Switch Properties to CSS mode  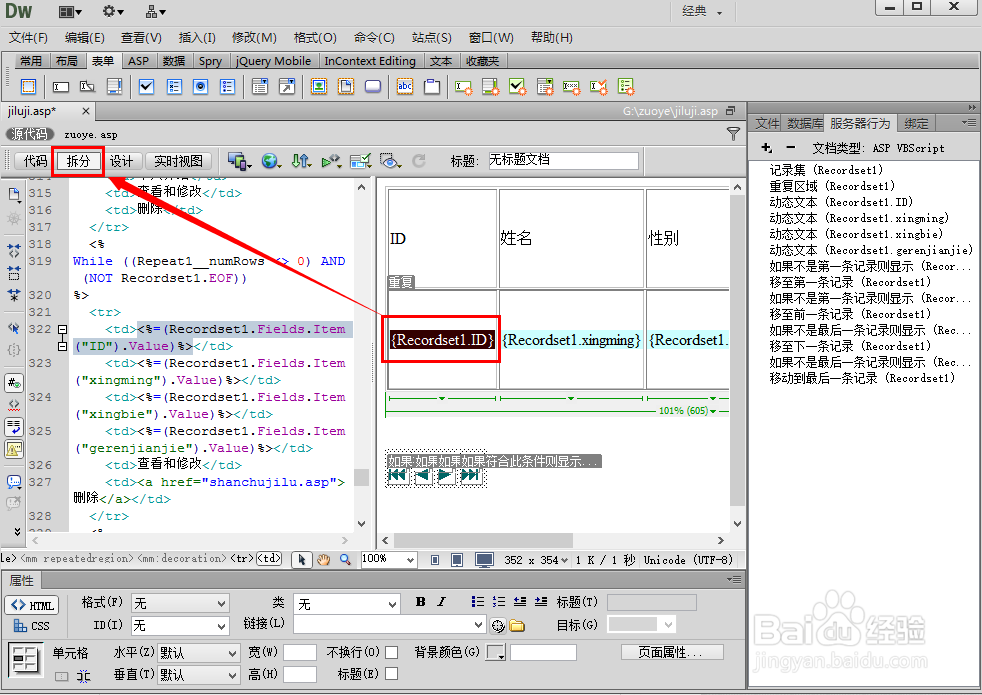click(31, 626)
